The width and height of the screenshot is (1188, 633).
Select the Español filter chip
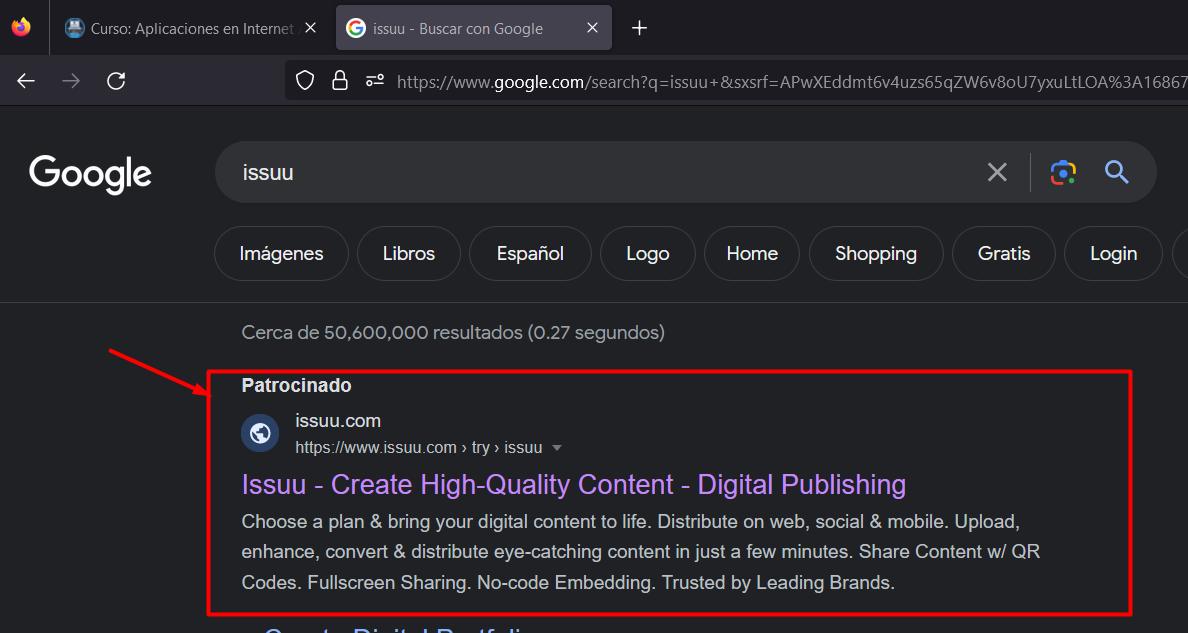tap(530, 253)
